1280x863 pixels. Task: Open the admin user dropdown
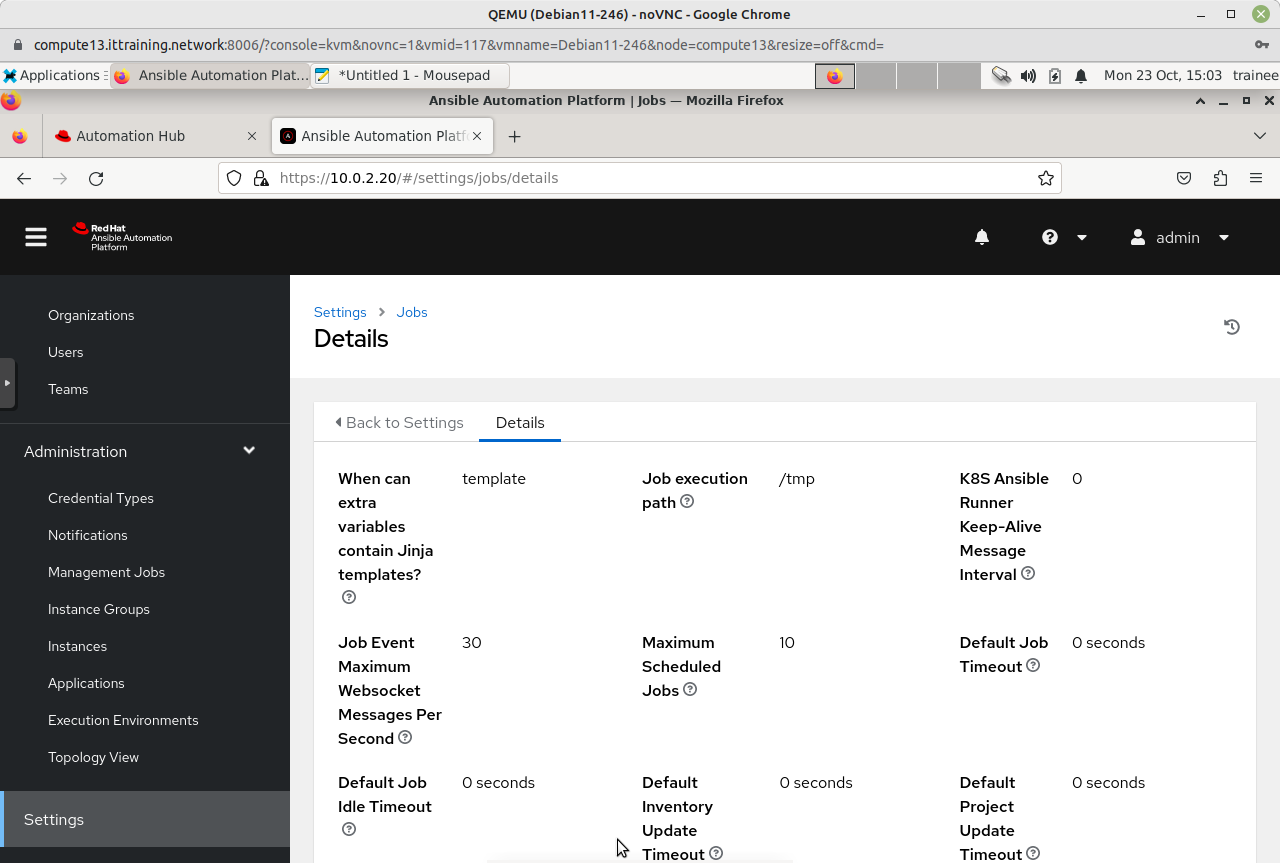point(1179,237)
